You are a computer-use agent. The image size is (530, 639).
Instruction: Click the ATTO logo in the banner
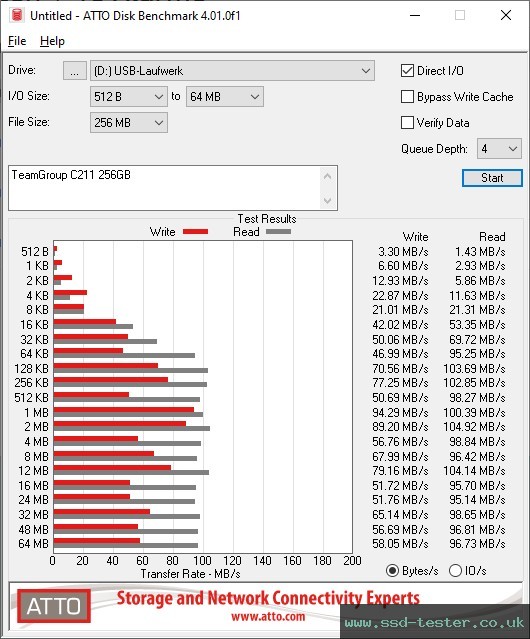click(x=54, y=606)
